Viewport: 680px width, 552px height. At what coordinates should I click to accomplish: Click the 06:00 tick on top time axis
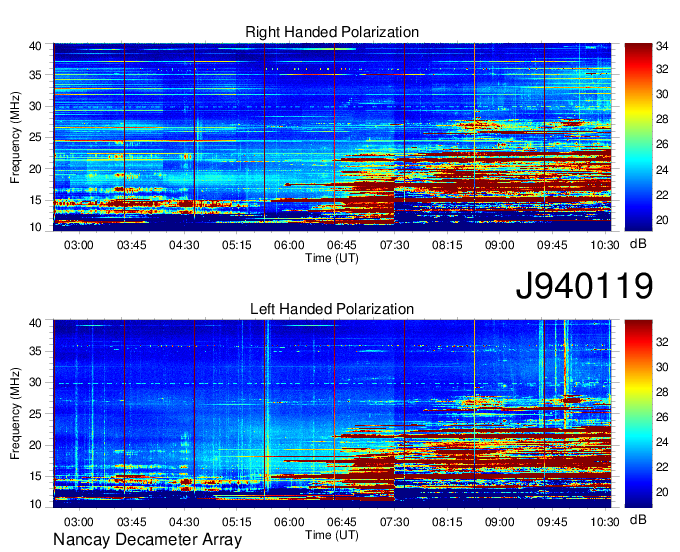[289, 245]
